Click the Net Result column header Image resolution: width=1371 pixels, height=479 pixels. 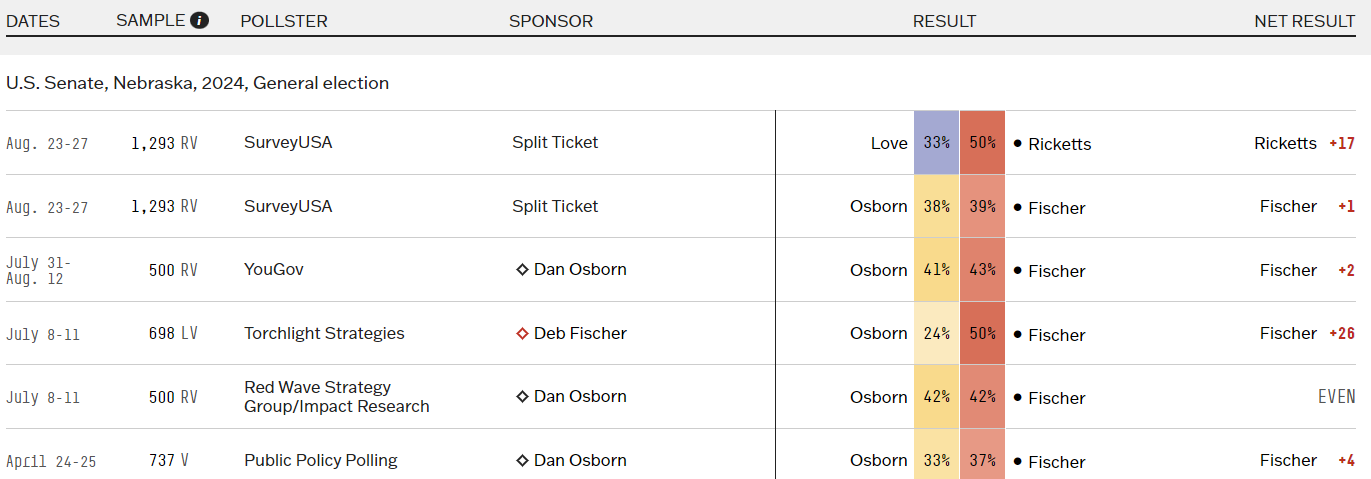pyautogui.click(x=1304, y=21)
